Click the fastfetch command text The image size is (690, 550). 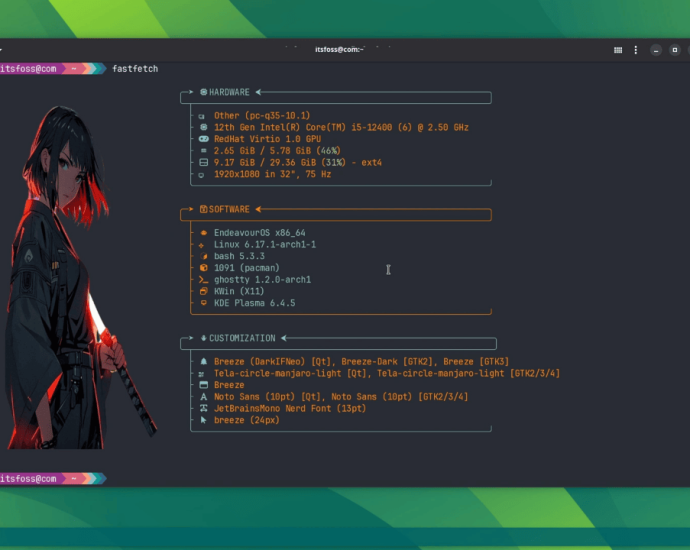[x=135, y=69]
